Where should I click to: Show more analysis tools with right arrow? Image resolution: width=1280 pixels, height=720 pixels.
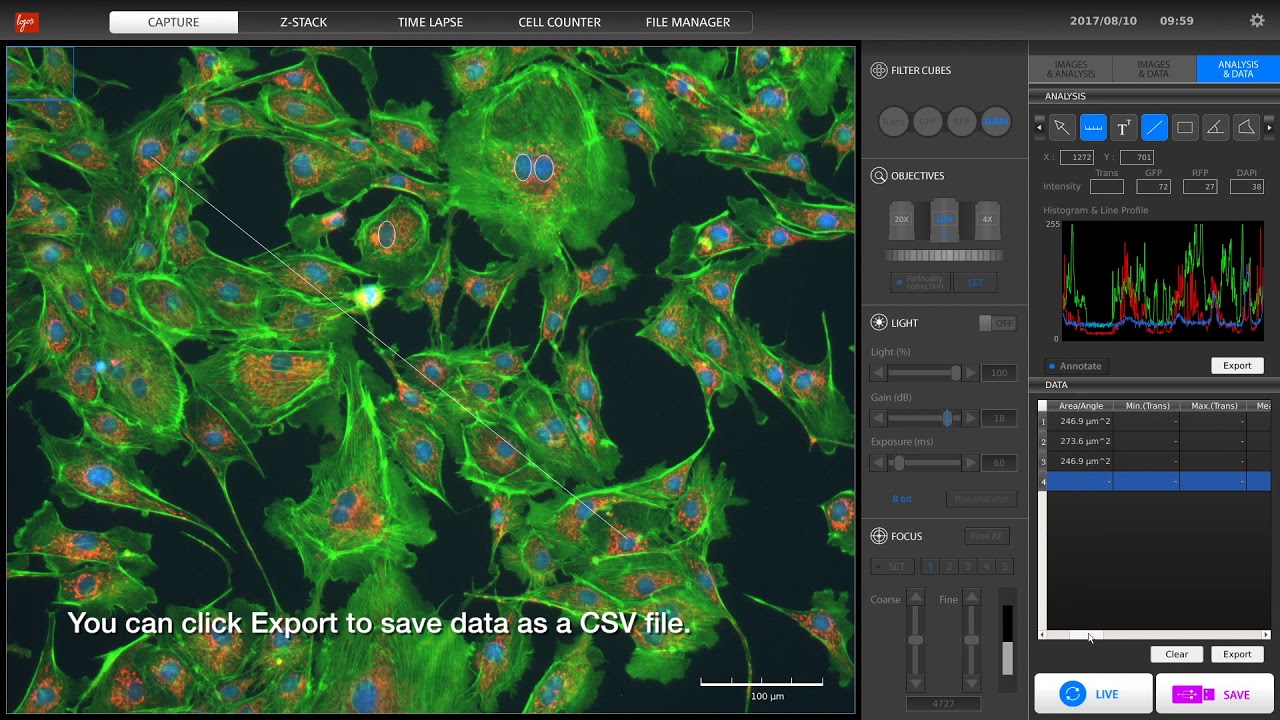pyautogui.click(x=1269, y=127)
